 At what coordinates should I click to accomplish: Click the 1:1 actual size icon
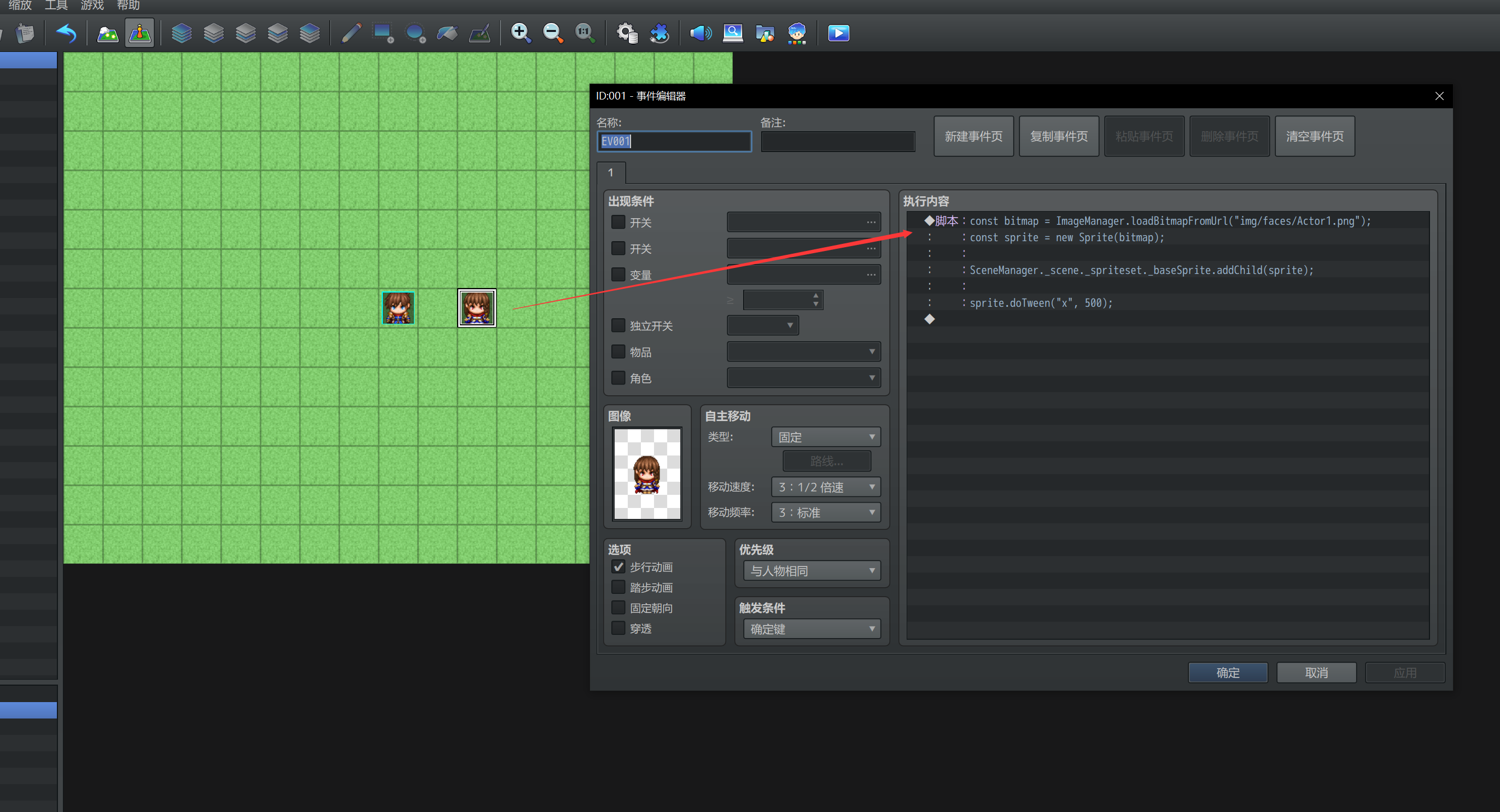point(585,33)
